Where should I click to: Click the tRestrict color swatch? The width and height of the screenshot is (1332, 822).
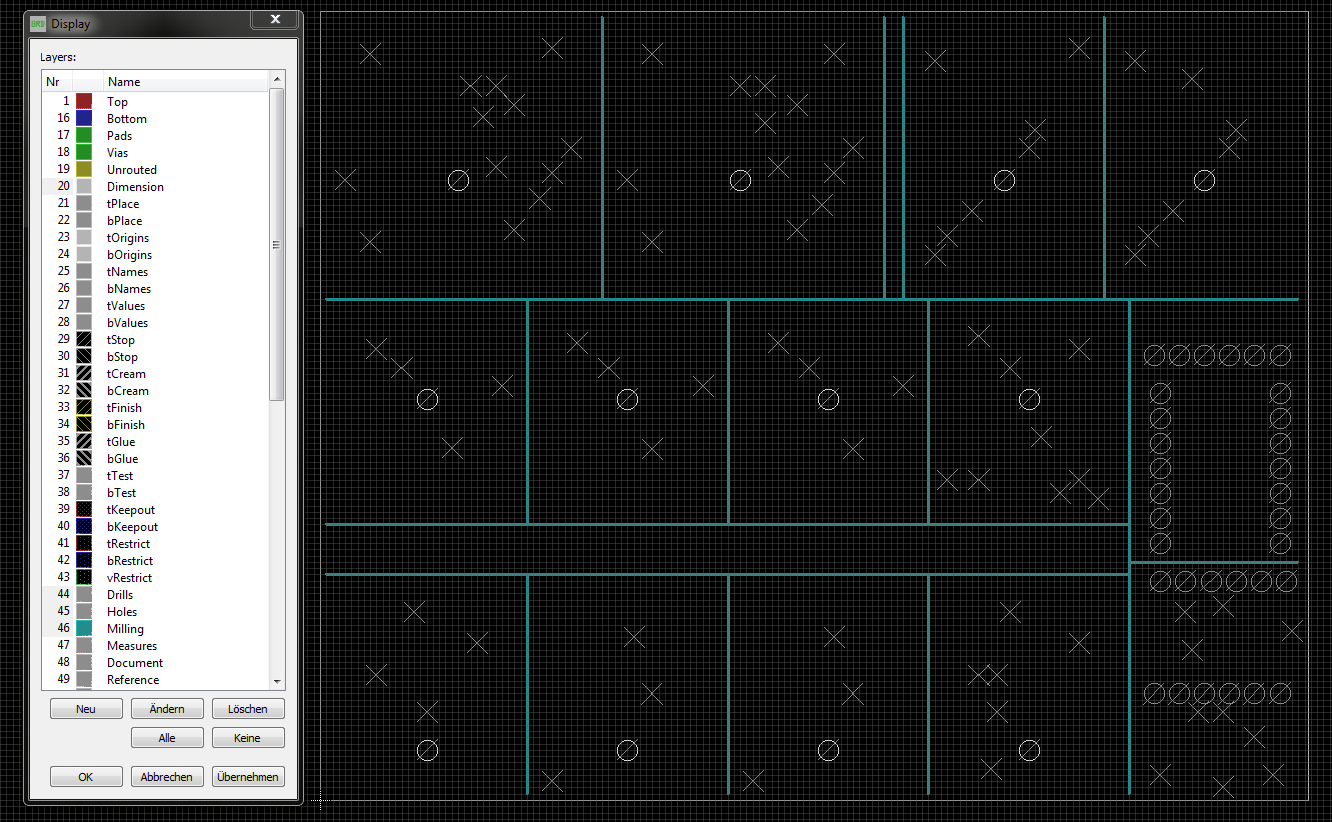[84, 544]
